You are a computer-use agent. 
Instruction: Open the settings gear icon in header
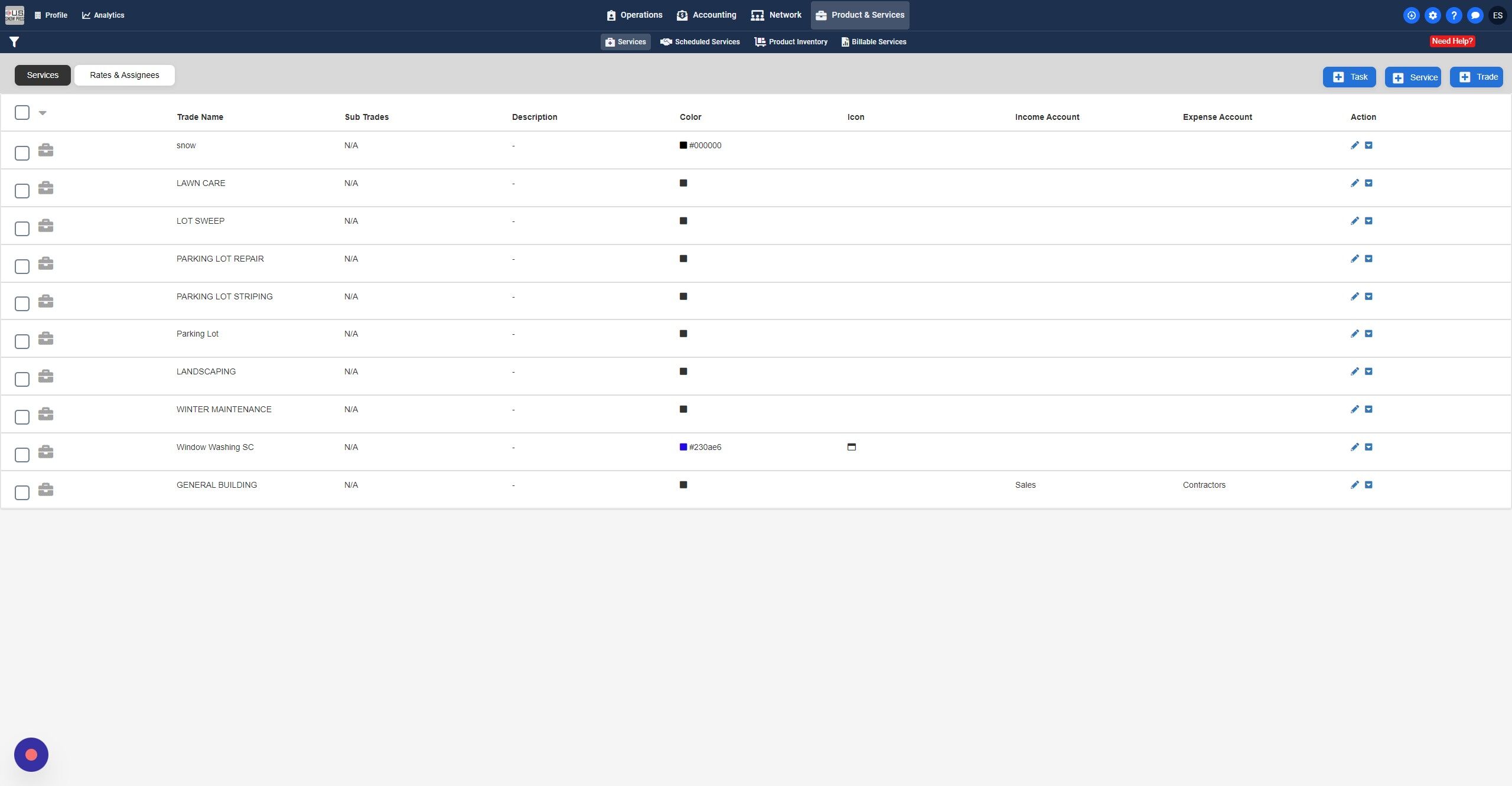1432,15
